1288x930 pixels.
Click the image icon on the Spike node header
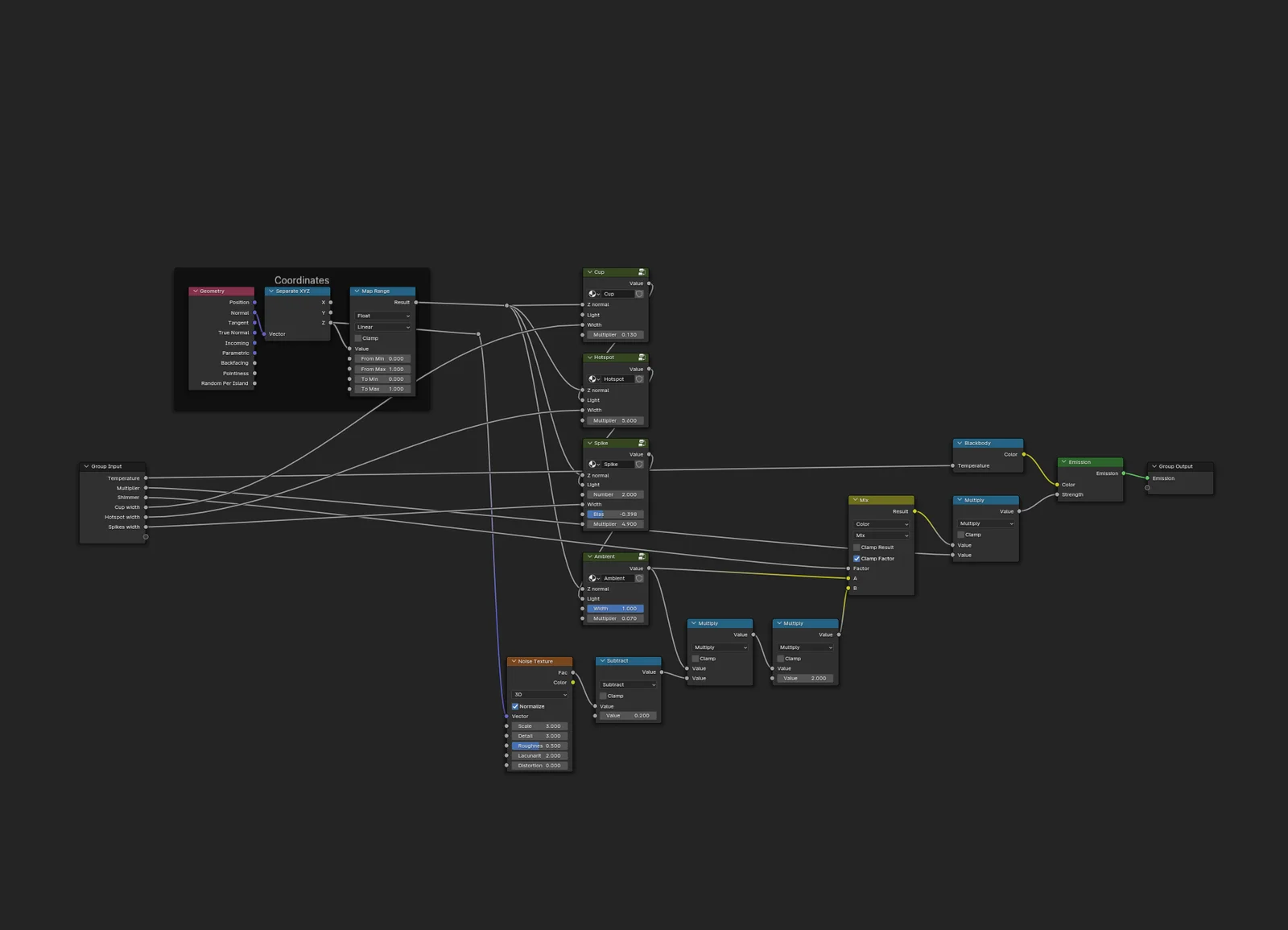[x=641, y=444]
